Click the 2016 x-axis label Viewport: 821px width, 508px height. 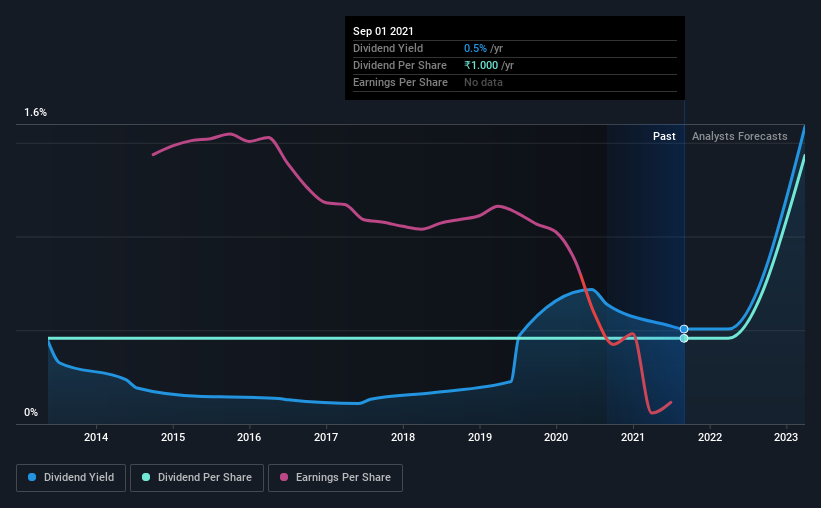249,437
